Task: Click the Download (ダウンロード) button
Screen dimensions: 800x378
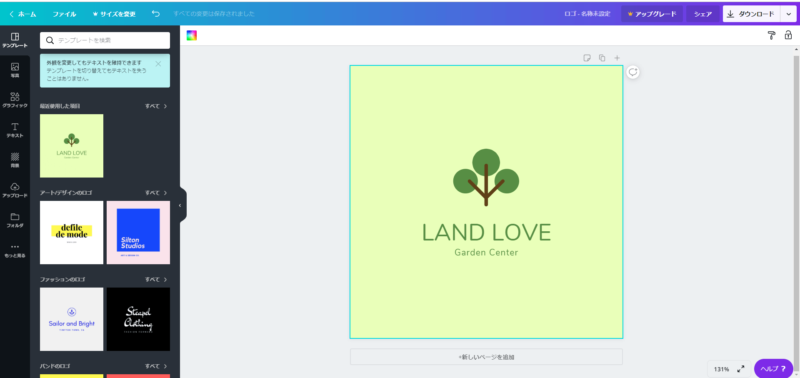Action: click(752, 14)
